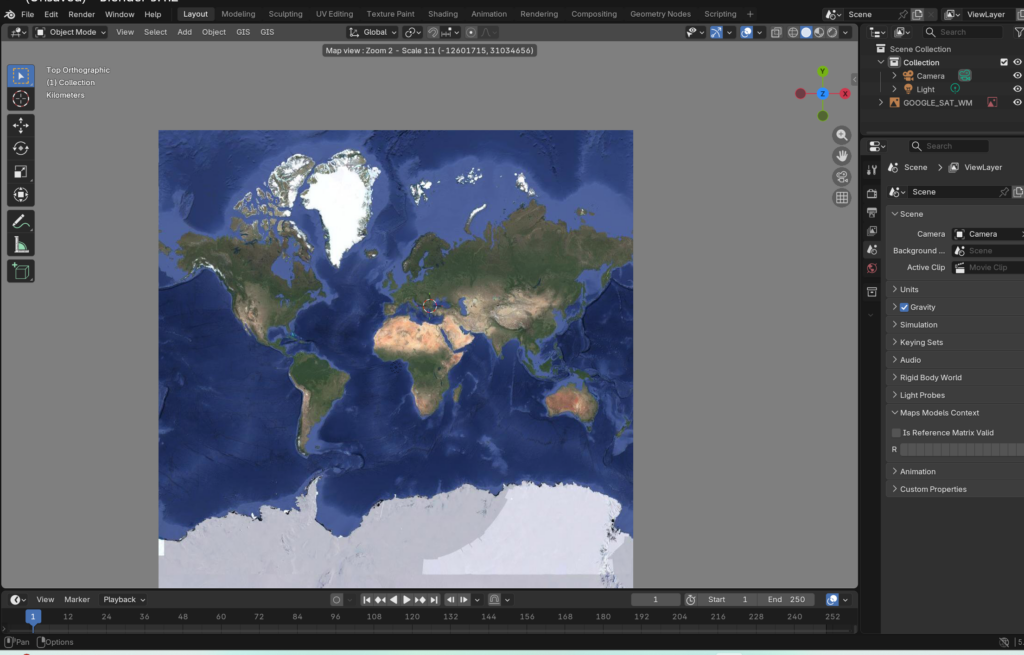Image resolution: width=1024 pixels, height=655 pixels.
Task: Toggle proportional editing
Action: [471, 32]
